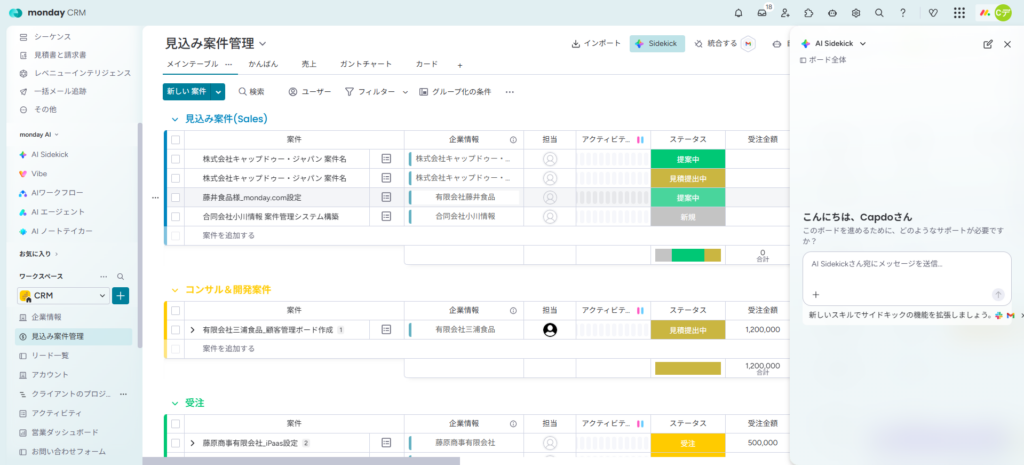Switch to the ガントチャート tab
This screenshot has width=1024, height=465.
coord(365,64)
